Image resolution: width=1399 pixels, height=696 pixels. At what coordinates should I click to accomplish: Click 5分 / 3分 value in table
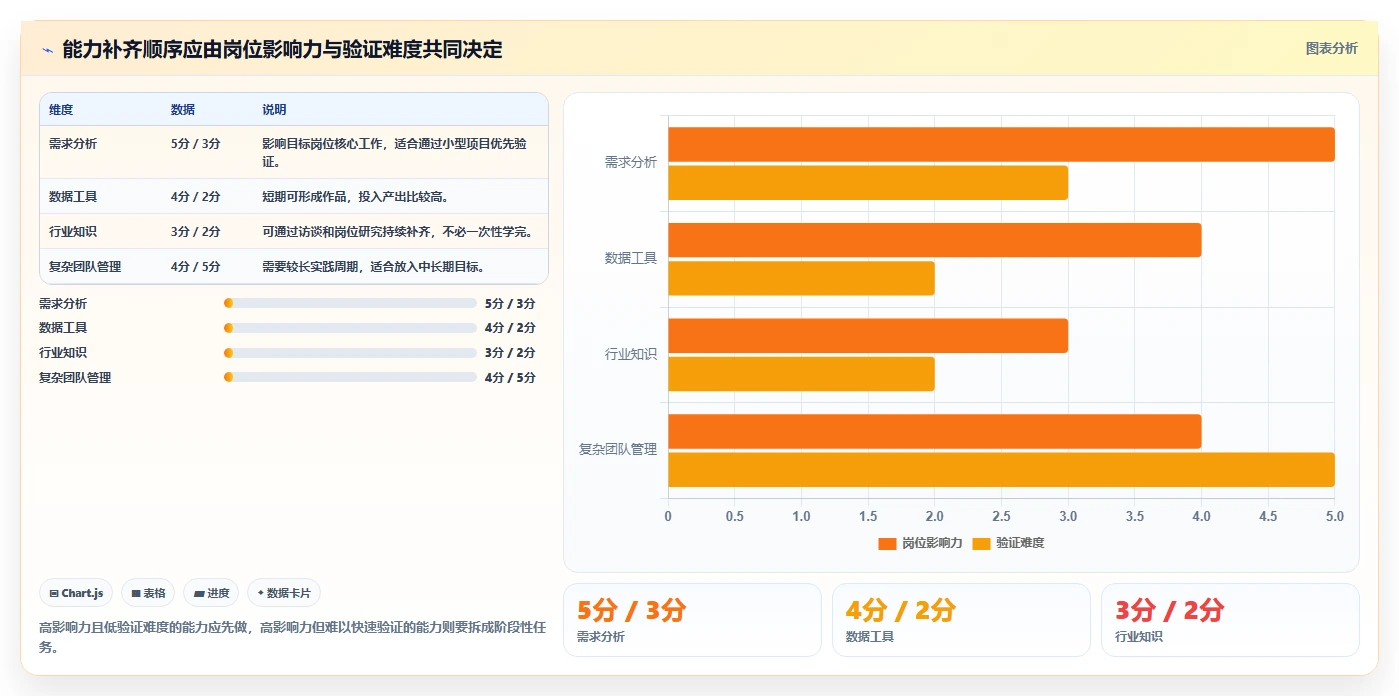(196, 143)
